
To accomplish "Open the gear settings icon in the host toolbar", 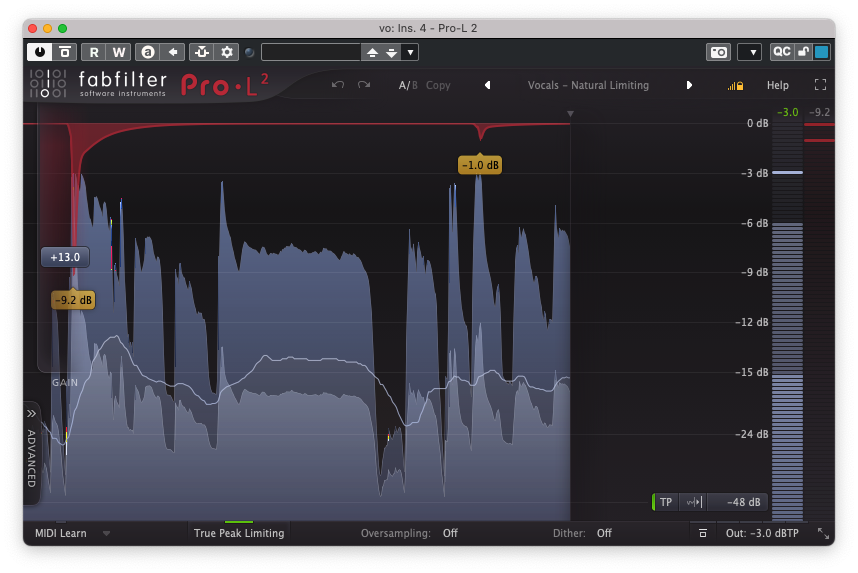I will pyautogui.click(x=227, y=52).
